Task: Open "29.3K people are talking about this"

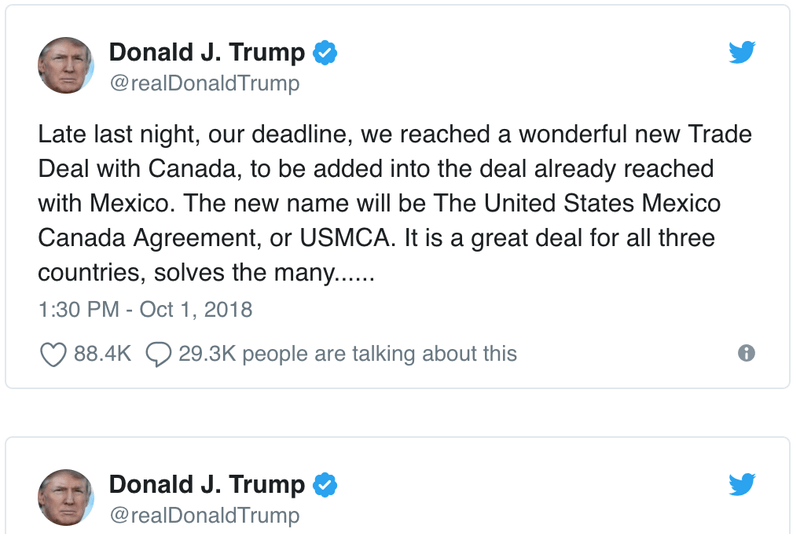Action: click(x=347, y=354)
